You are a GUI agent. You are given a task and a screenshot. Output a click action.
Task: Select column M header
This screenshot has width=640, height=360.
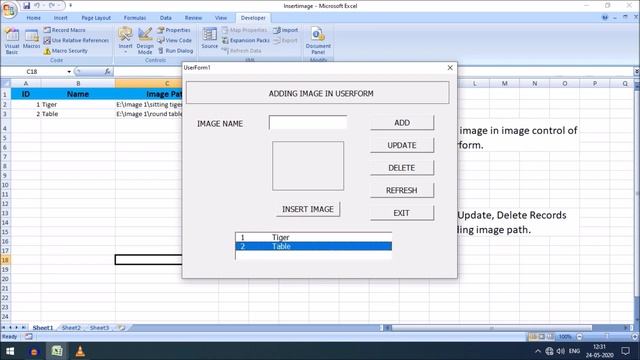click(504, 83)
